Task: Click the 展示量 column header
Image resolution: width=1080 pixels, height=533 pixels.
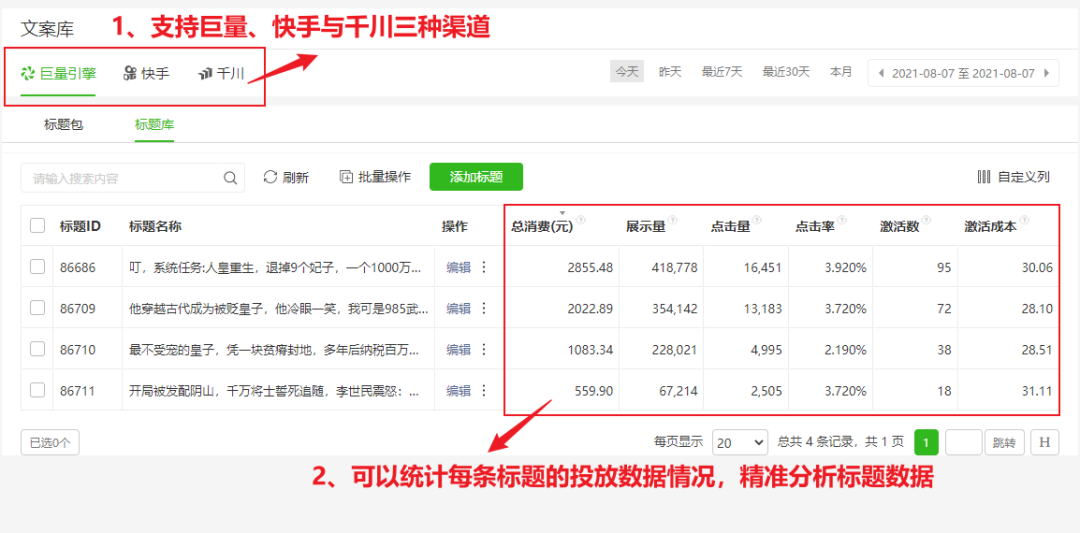Action: coord(645,227)
